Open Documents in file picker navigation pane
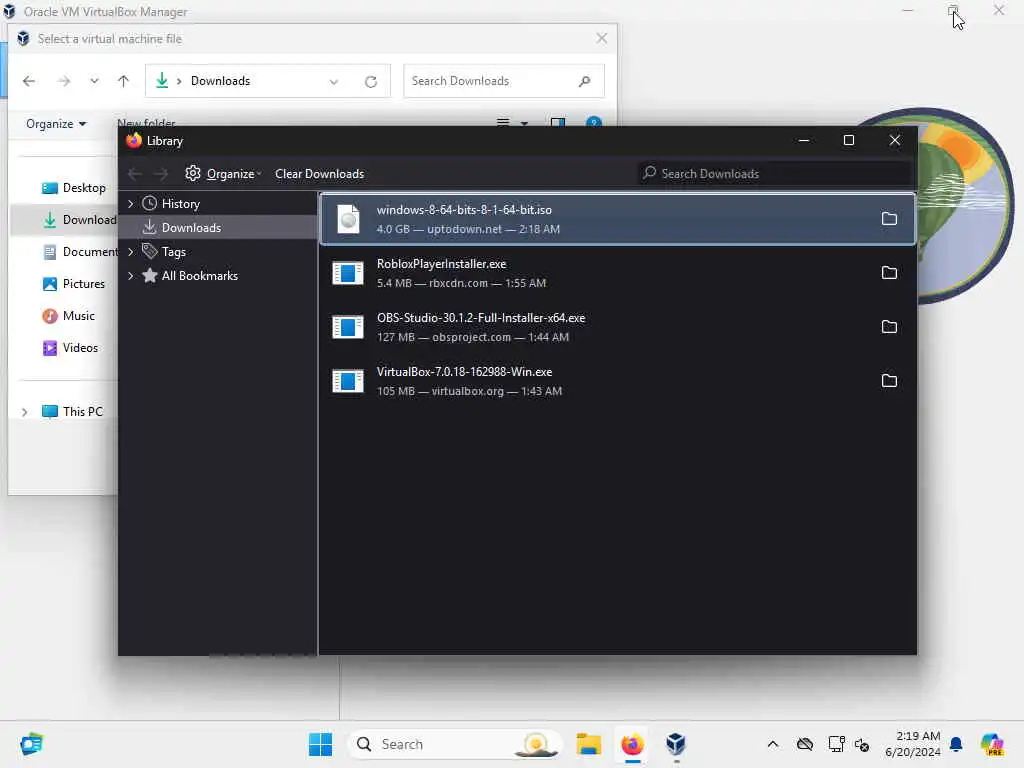The height and width of the screenshot is (768, 1024). (x=79, y=252)
